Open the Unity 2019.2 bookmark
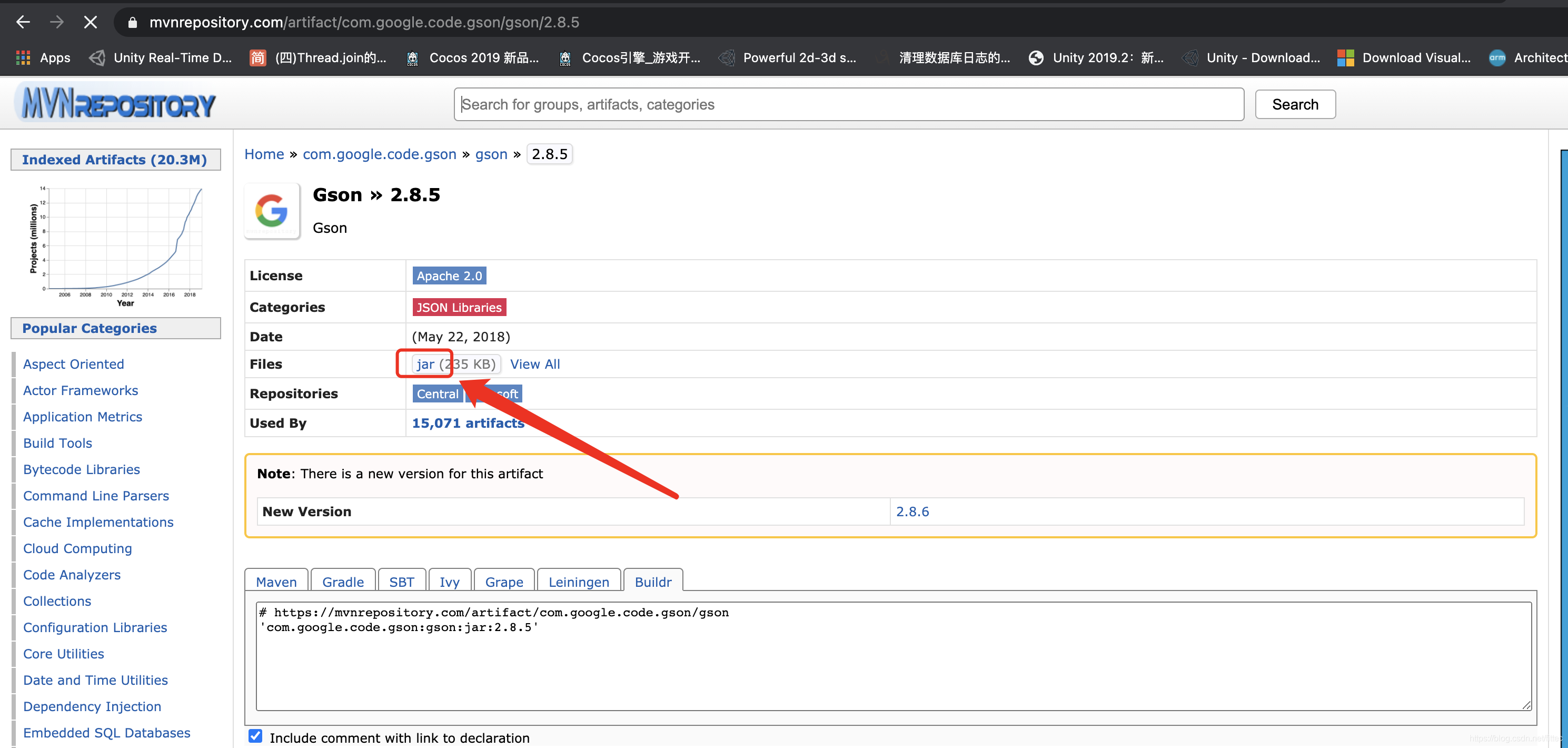 [x=1096, y=58]
